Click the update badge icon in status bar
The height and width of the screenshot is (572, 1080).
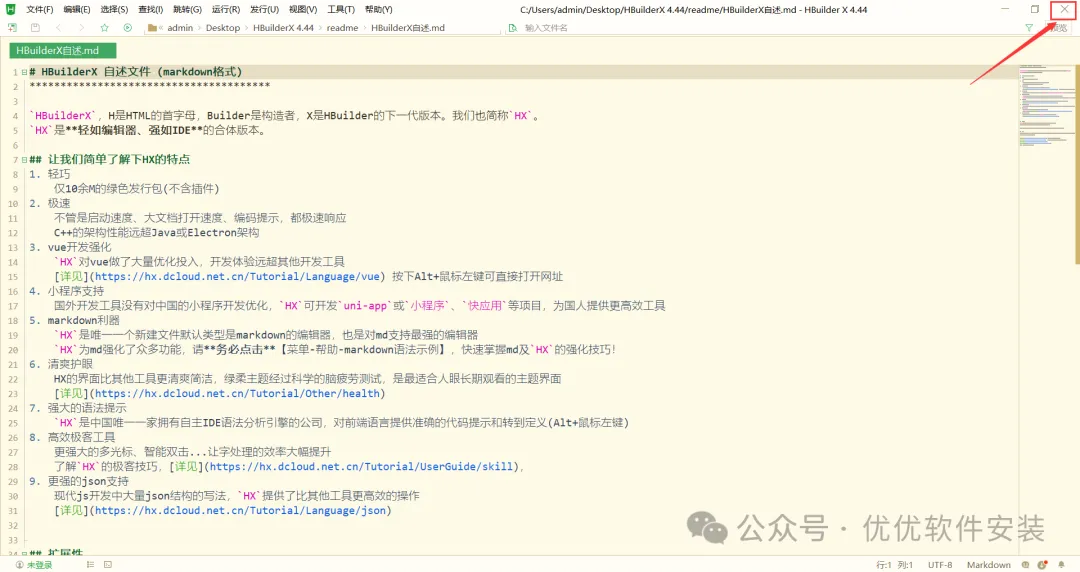click(1043, 564)
